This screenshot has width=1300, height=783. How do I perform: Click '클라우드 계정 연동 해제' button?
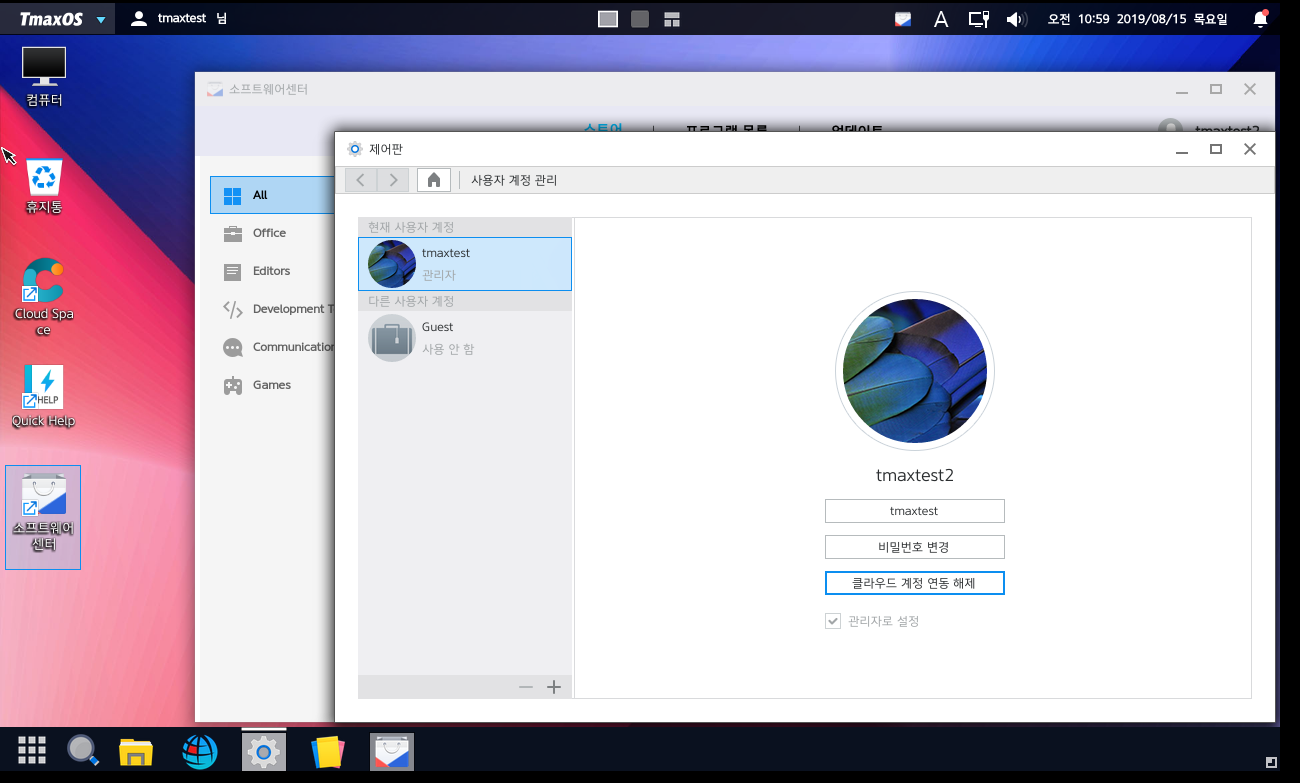tap(914, 583)
